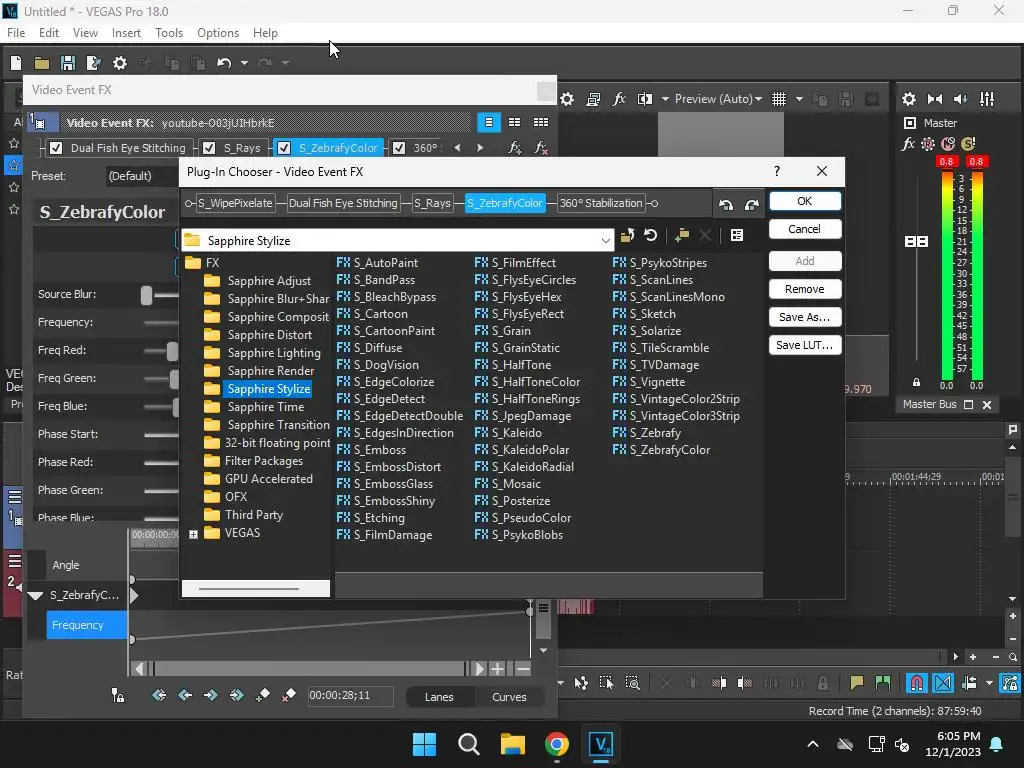
Task: Uncheck Dual Fish Eye Stitching effect checkbox
Action: pyautogui.click(x=56, y=148)
